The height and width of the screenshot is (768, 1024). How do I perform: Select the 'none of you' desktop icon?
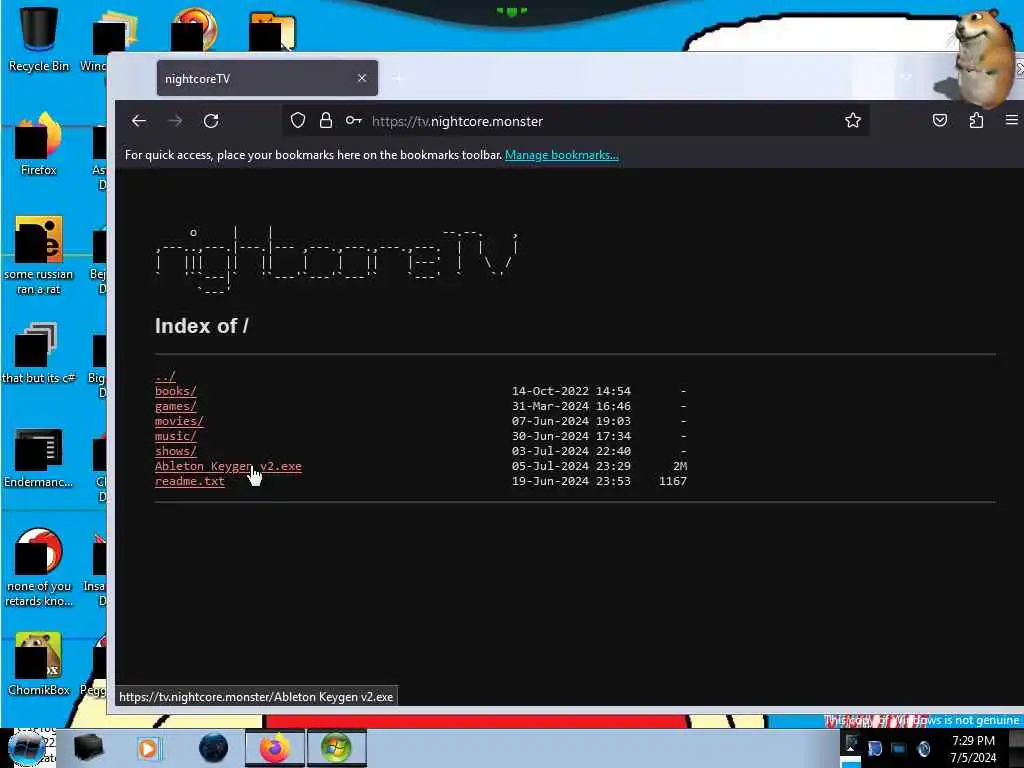point(39,567)
